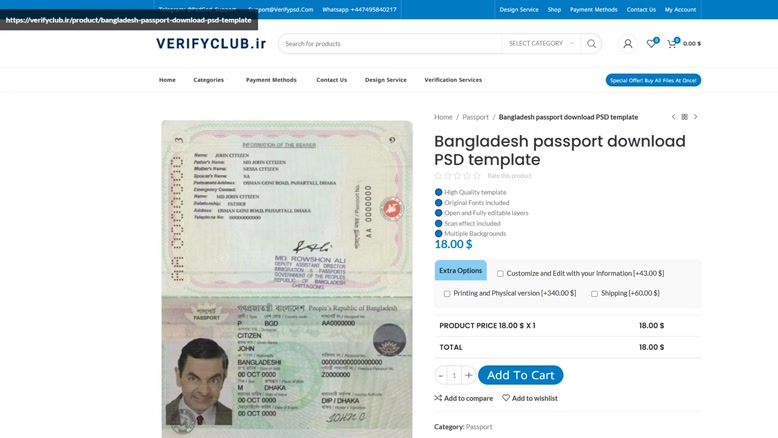Open the Design Service menu item

[x=386, y=80]
